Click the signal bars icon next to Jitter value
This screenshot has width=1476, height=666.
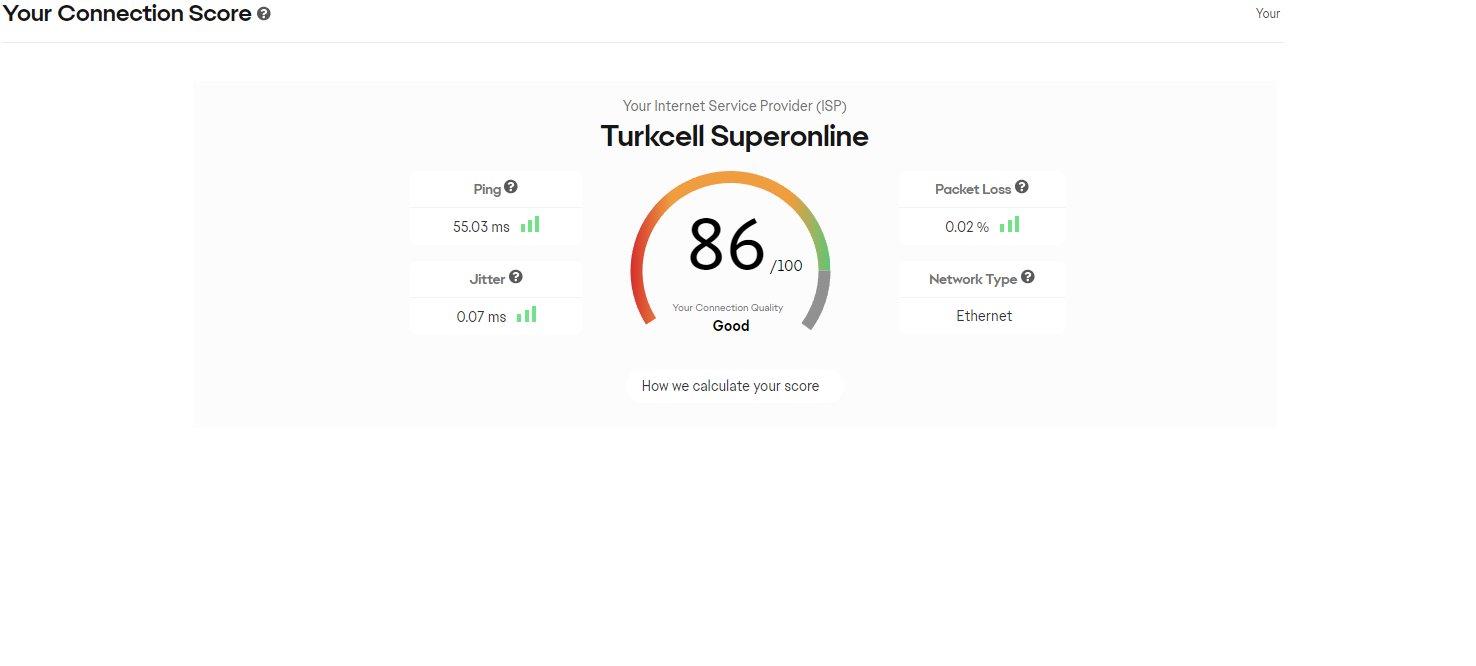527,315
